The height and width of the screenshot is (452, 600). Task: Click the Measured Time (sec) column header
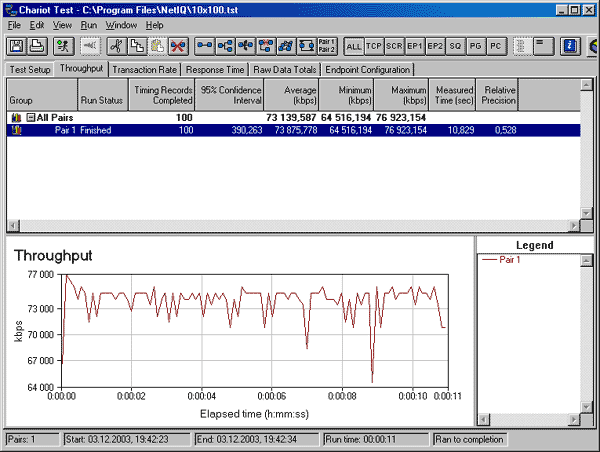[x=453, y=95]
